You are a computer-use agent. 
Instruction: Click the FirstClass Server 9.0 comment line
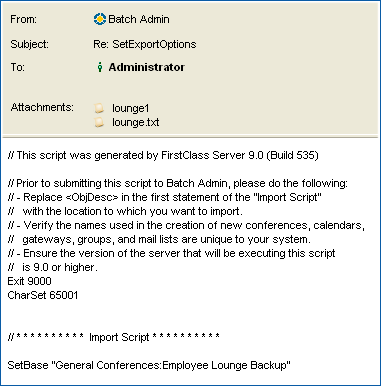[163, 155]
